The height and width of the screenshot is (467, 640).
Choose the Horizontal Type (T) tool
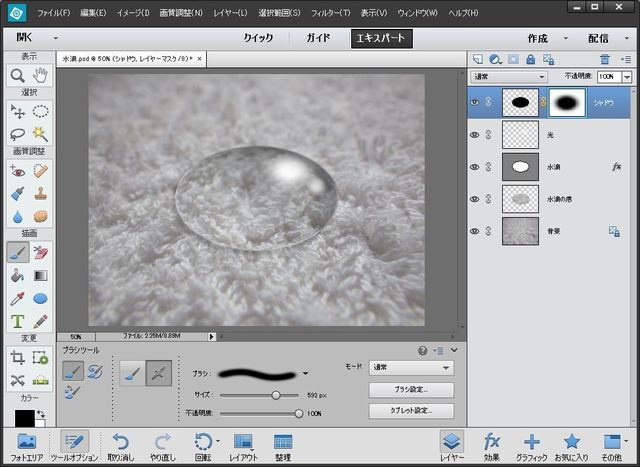(17, 321)
